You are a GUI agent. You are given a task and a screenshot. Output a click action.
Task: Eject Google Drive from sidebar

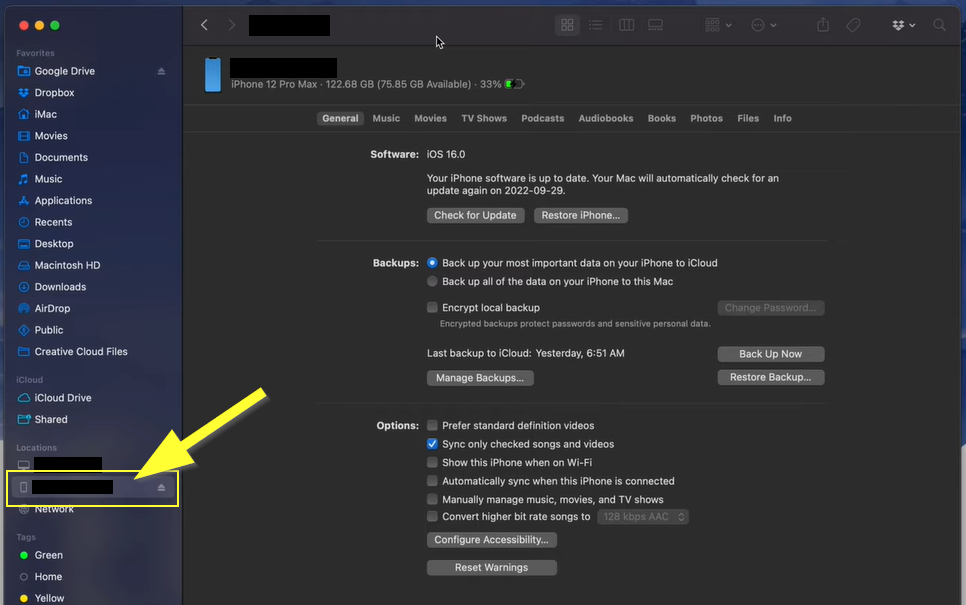coord(161,71)
